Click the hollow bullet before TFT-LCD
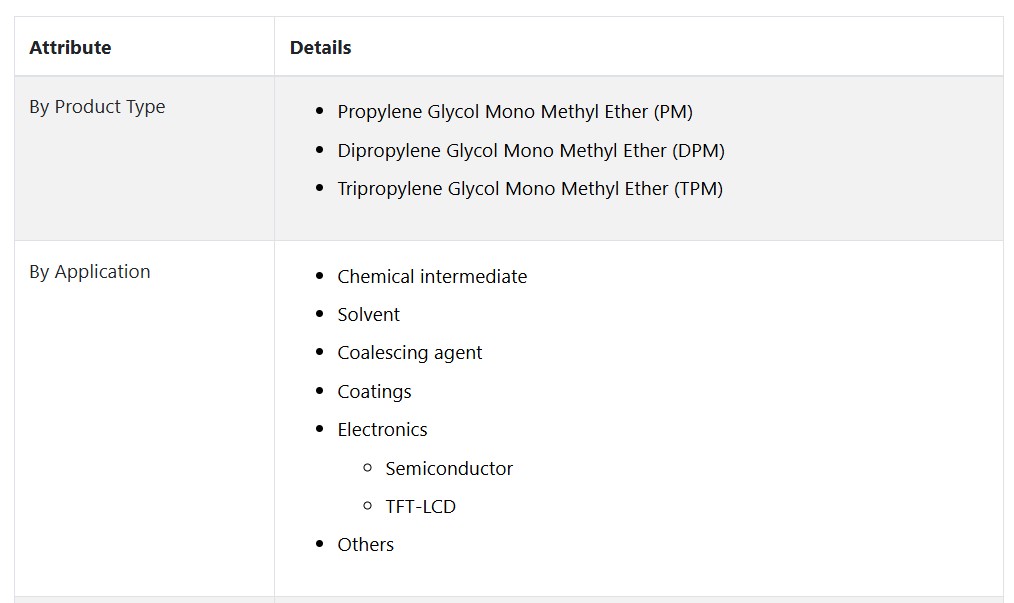The image size is (1014, 603). click(x=367, y=505)
